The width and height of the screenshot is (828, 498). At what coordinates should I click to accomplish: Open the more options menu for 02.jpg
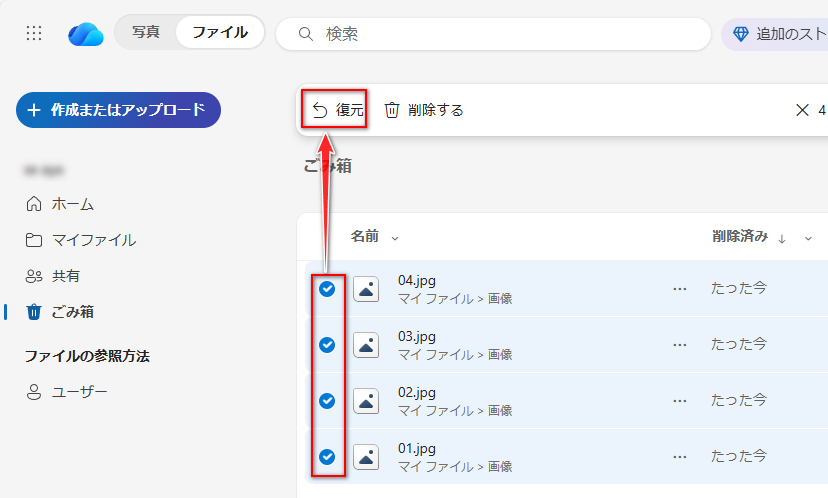pos(680,401)
